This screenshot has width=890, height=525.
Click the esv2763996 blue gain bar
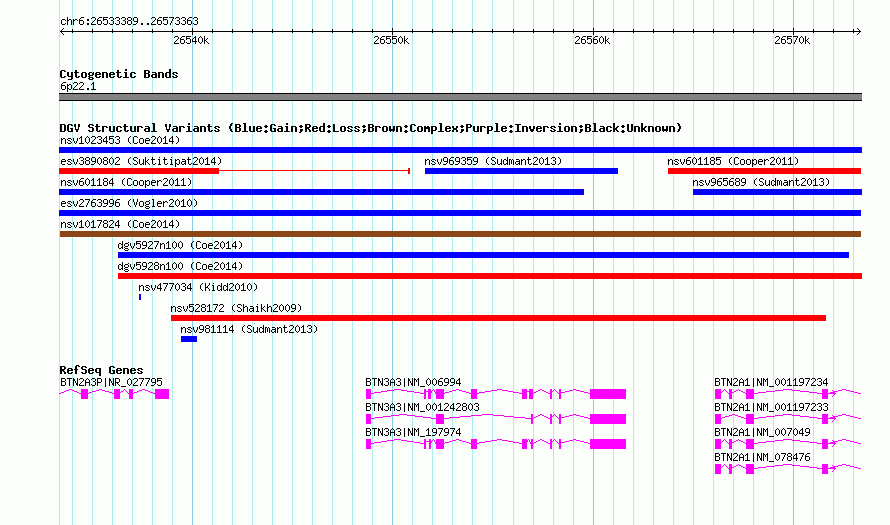coord(460,213)
